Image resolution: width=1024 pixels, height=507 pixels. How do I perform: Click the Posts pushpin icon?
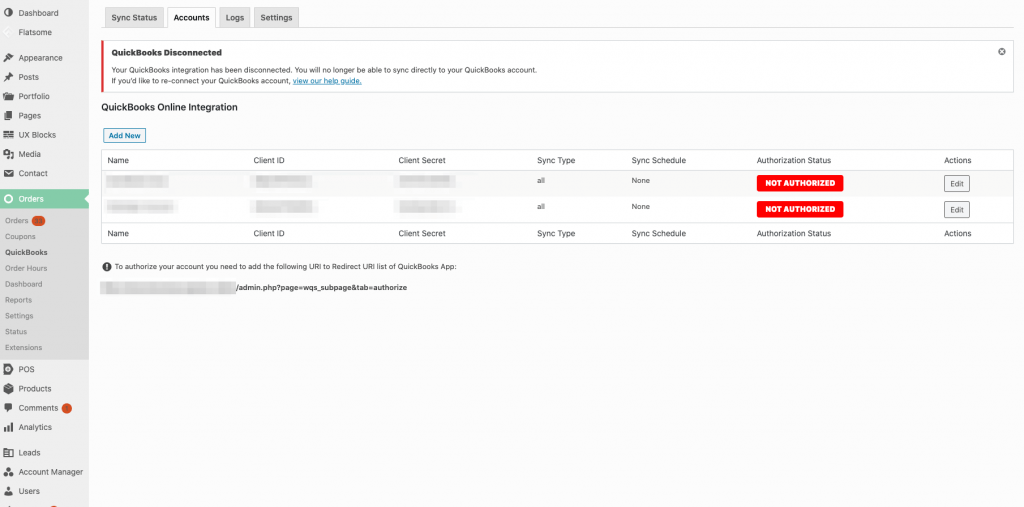tap(8, 77)
